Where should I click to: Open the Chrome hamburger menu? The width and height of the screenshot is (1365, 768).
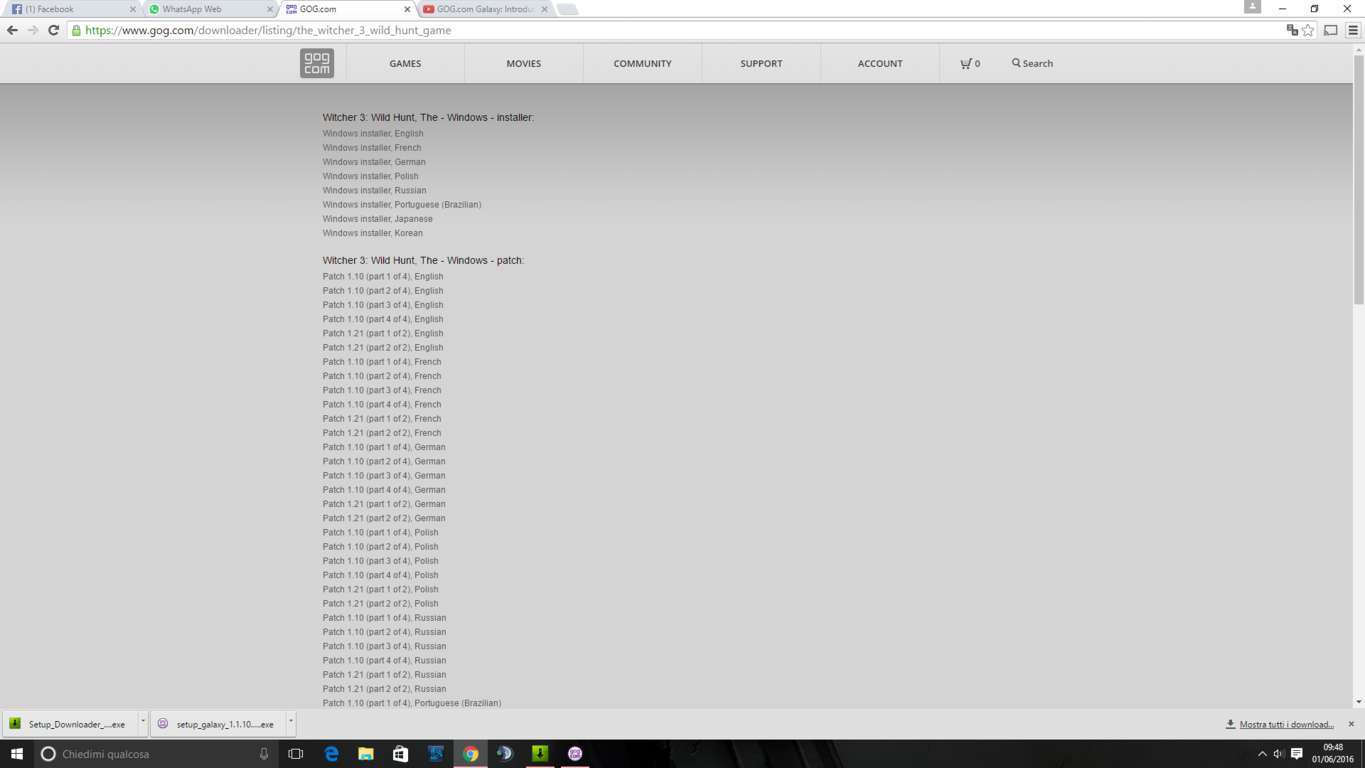[1353, 30]
